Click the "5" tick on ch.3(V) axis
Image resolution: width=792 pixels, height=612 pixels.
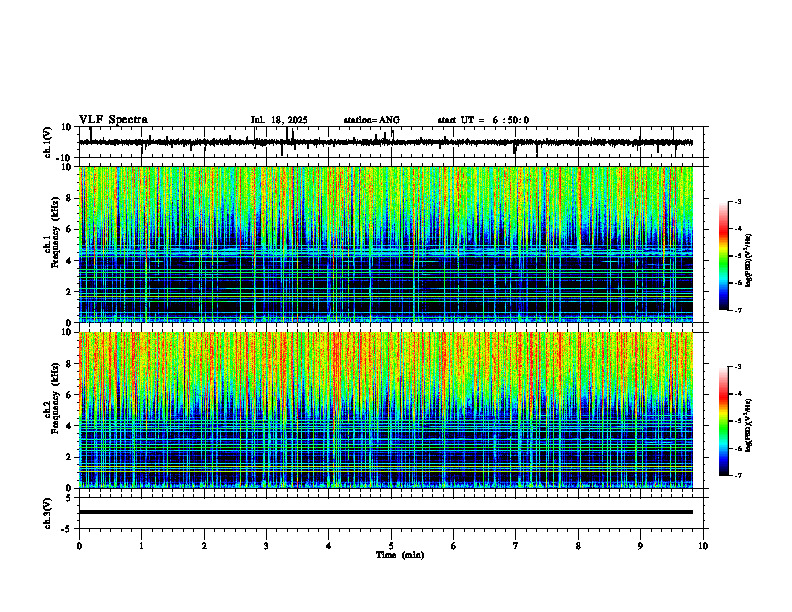70,498
